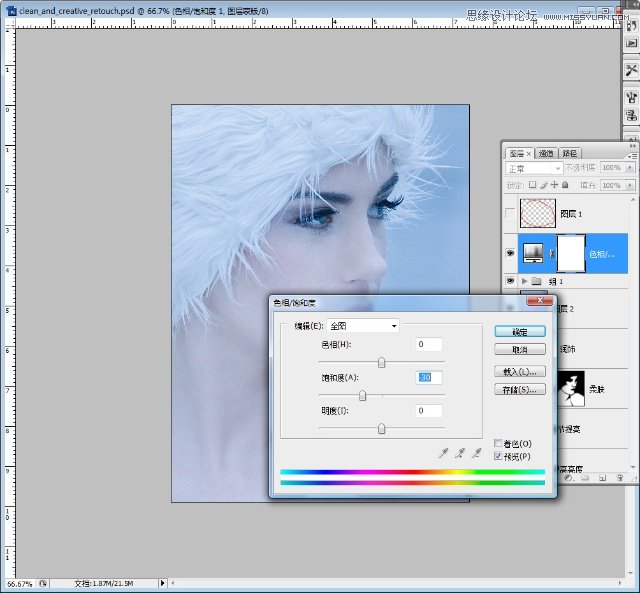Screen dimensions: 640x593
Task: Open the Tool Presets panel icon
Action: point(631,70)
